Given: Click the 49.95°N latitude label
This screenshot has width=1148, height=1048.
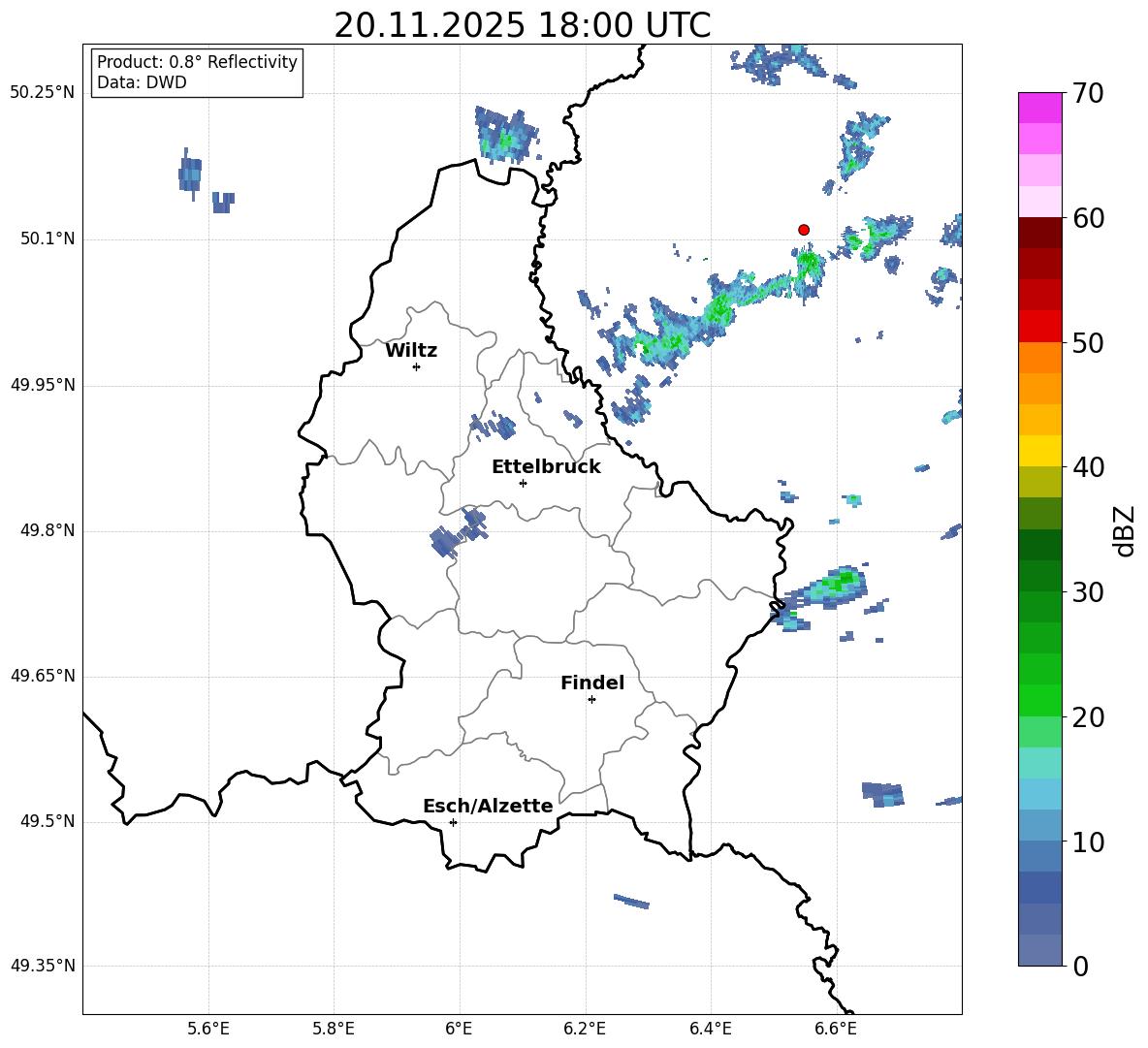Looking at the screenshot, I should [42, 385].
